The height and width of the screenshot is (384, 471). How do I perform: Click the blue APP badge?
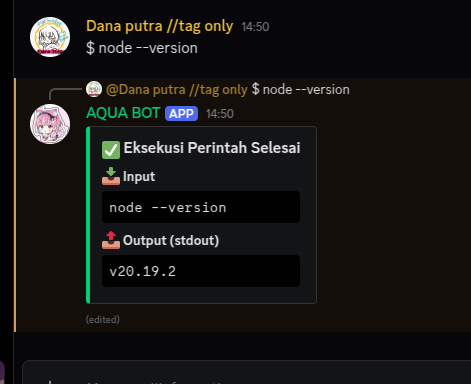(x=181, y=114)
